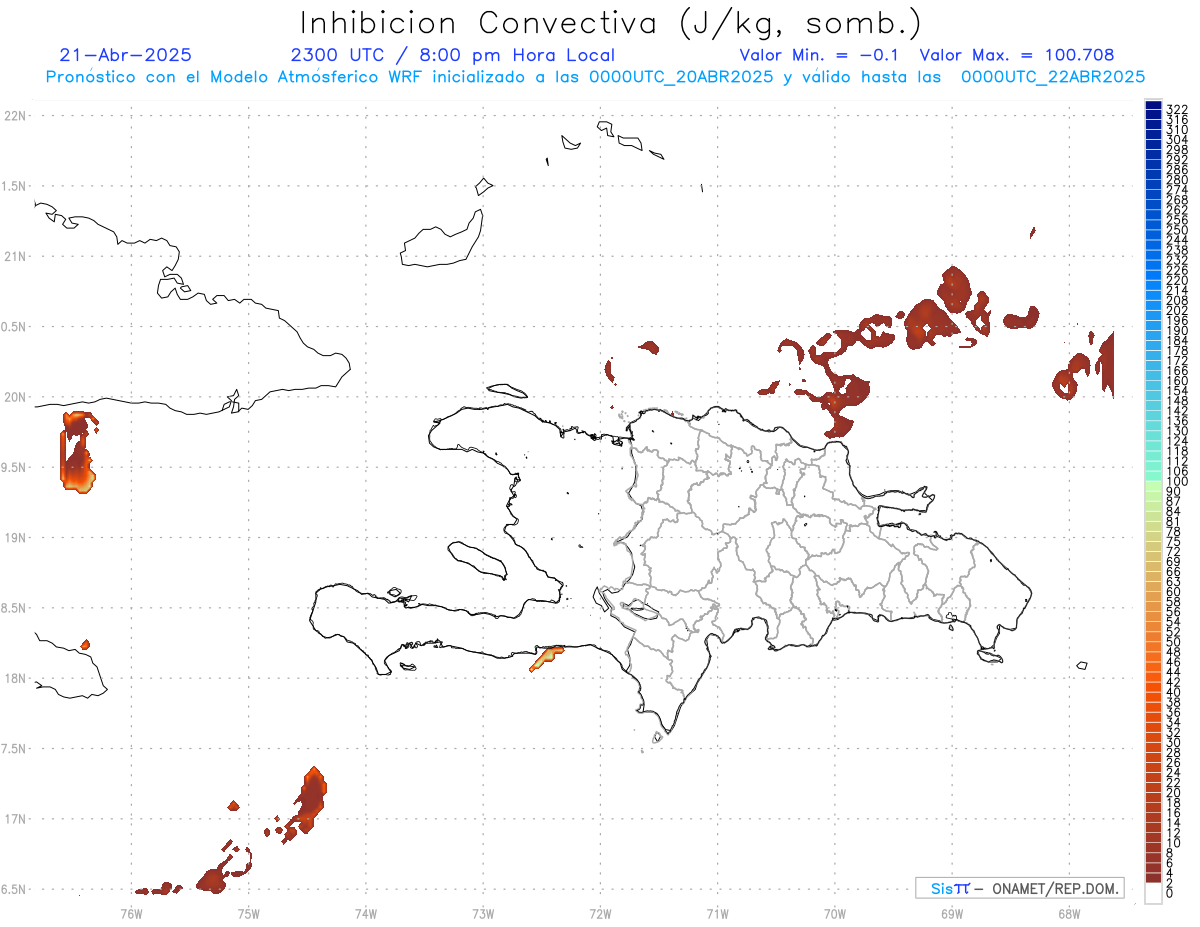Click the "73W" longitude label
The image size is (1200, 927).
click(x=483, y=913)
